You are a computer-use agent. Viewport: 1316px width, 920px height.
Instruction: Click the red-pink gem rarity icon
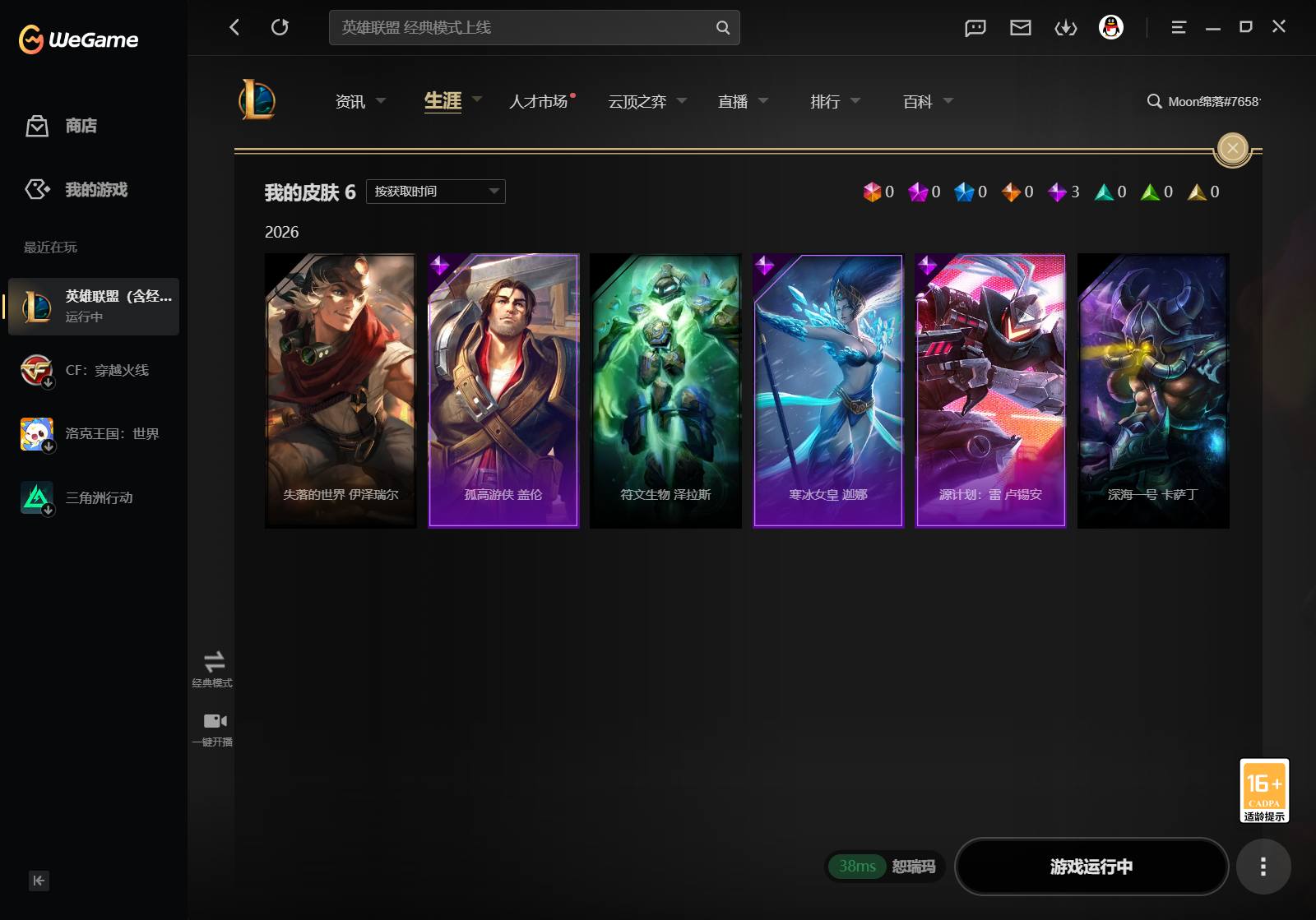tap(872, 192)
